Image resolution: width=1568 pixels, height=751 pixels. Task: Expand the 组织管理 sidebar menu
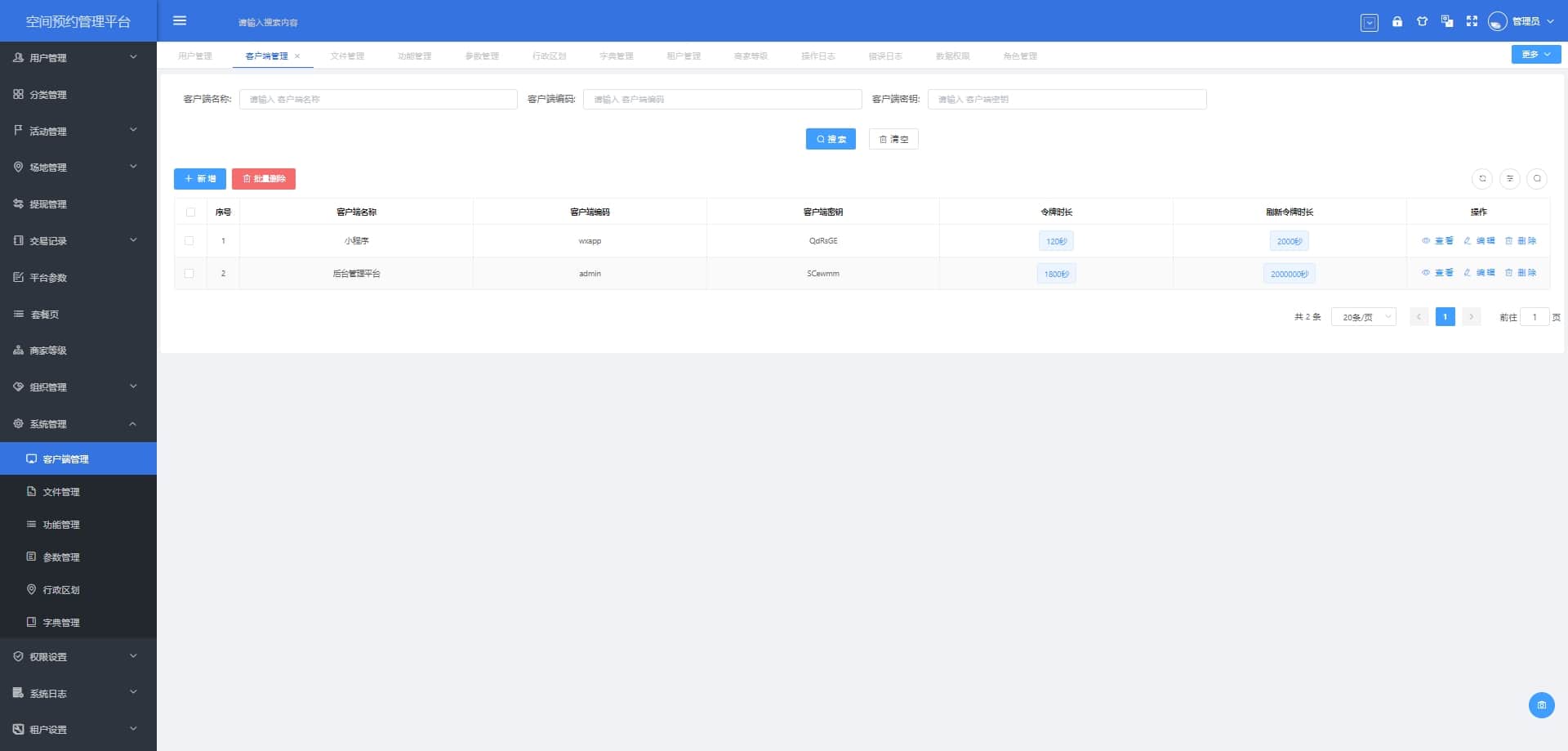[x=78, y=387]
